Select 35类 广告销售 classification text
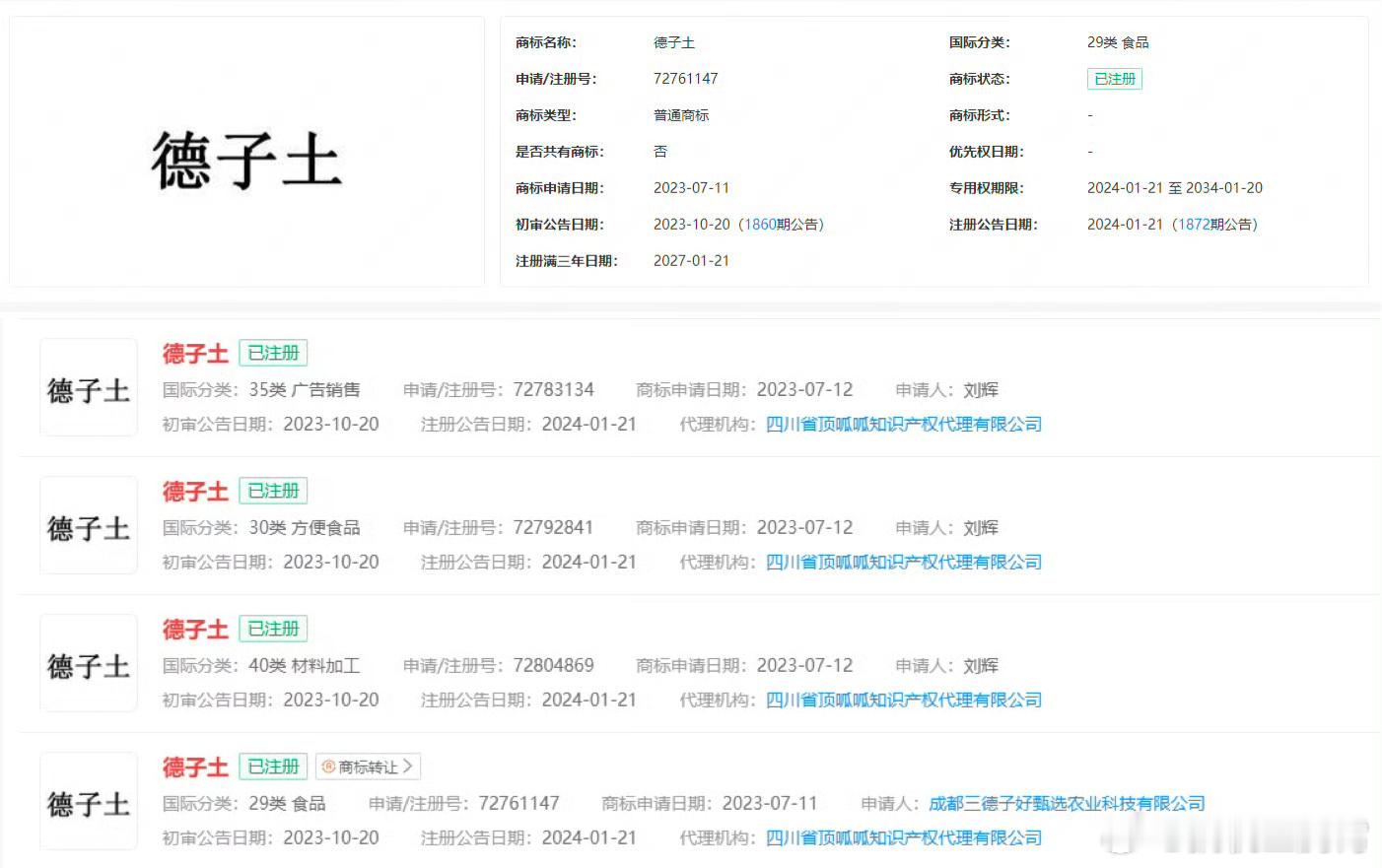Image resolution: width=1382 pixels, height=868 pixels. (x=305, y=390)
